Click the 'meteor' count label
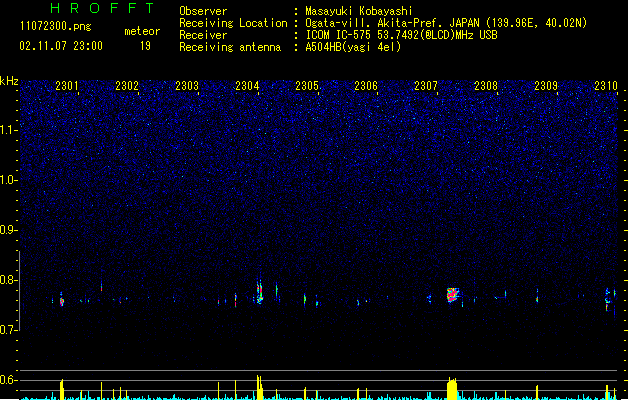This screenshot has height=400, width=629. click(142, 31)
